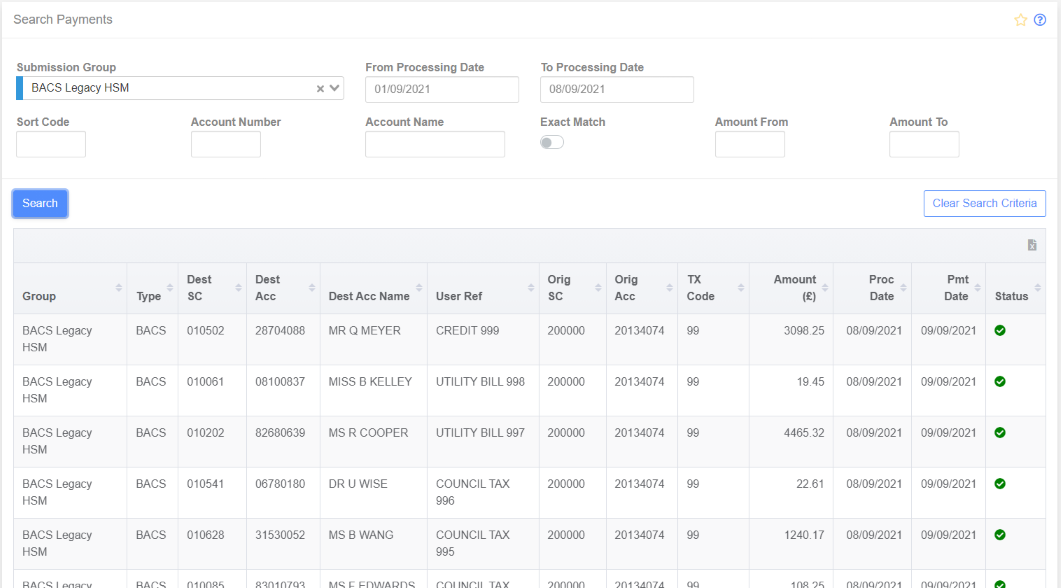
Task: Click user ref COUNCIL TAX 995
Action: click(472, 543)
